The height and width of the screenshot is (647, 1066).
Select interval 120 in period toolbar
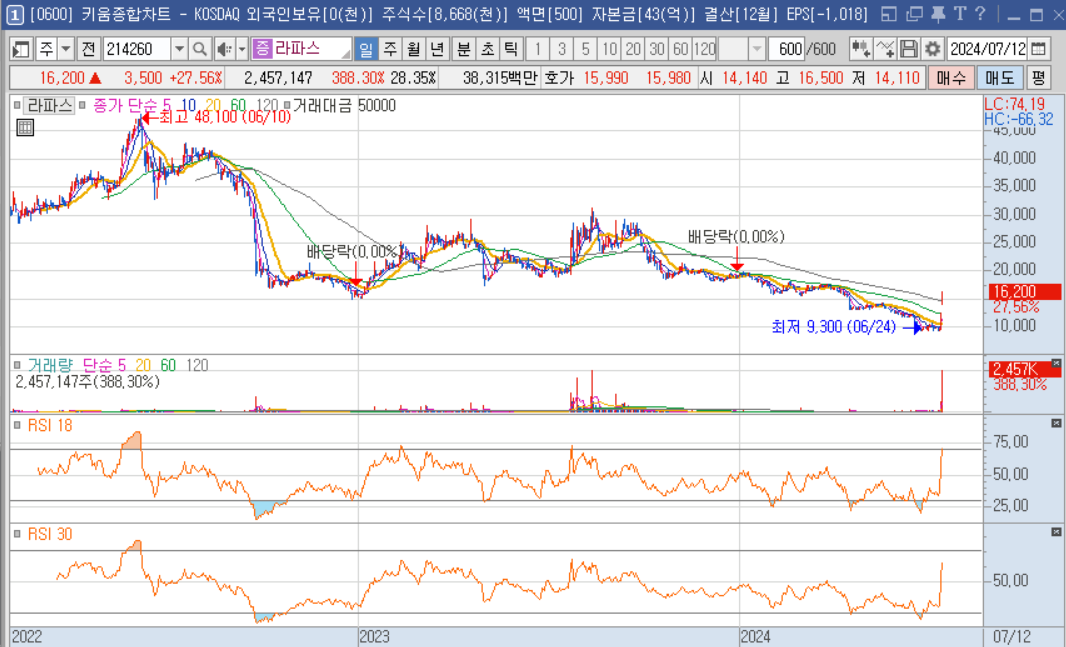(x=705, y=49)
